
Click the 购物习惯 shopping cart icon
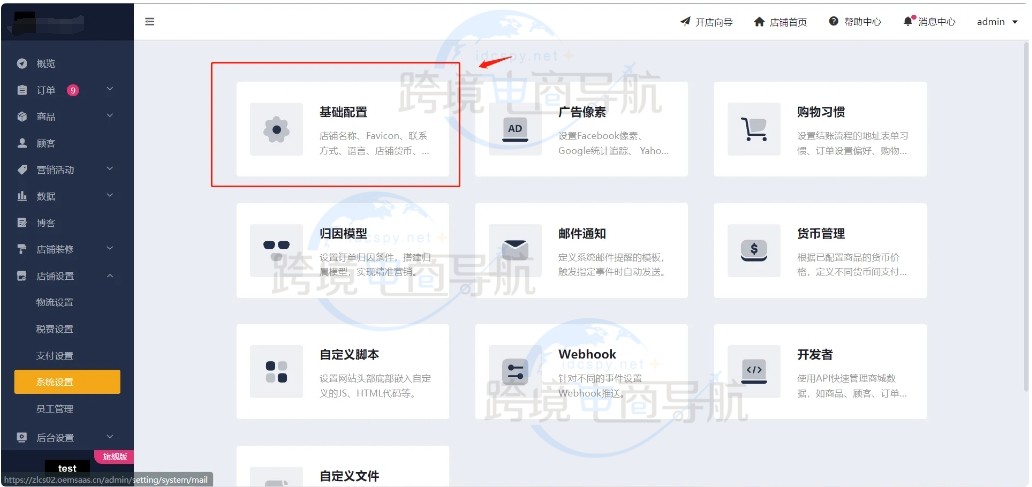coord(754,130)
